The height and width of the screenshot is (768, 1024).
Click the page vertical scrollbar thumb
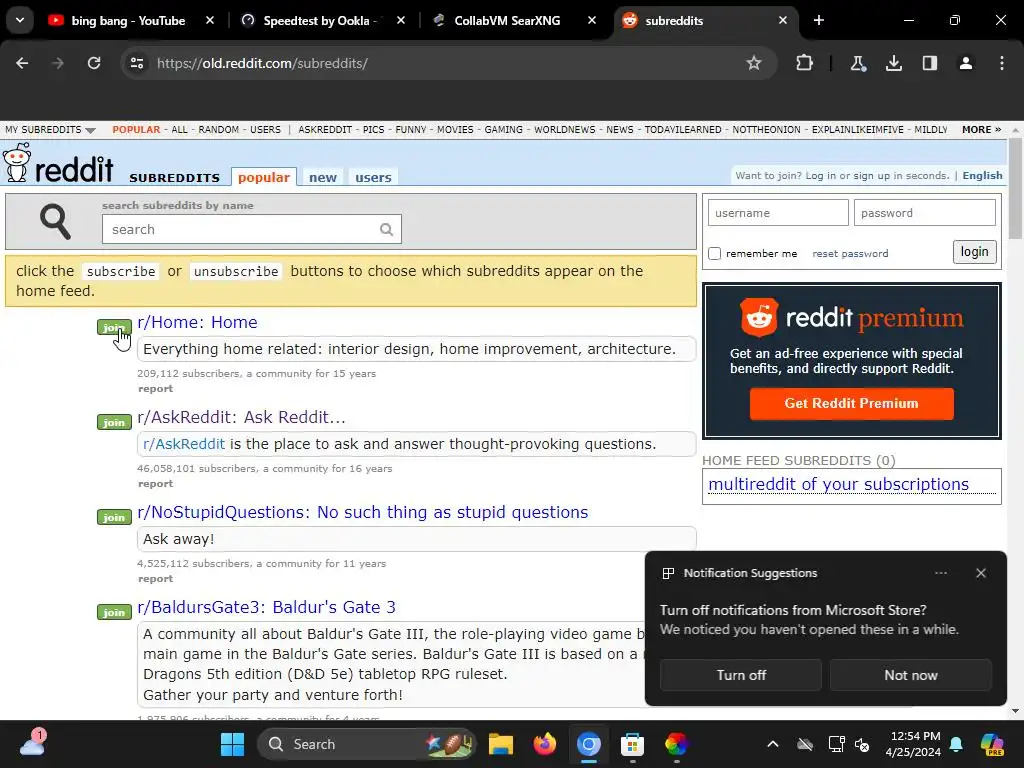[1015, 188]
